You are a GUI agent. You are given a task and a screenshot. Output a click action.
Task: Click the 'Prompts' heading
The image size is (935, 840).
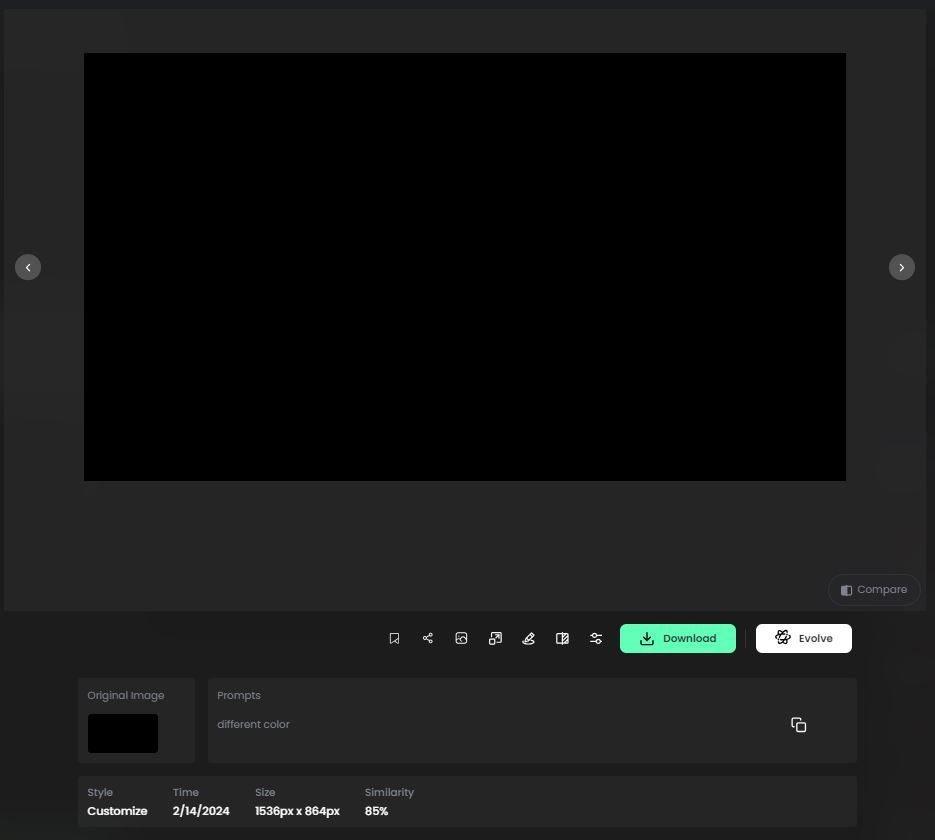(239, 695)
